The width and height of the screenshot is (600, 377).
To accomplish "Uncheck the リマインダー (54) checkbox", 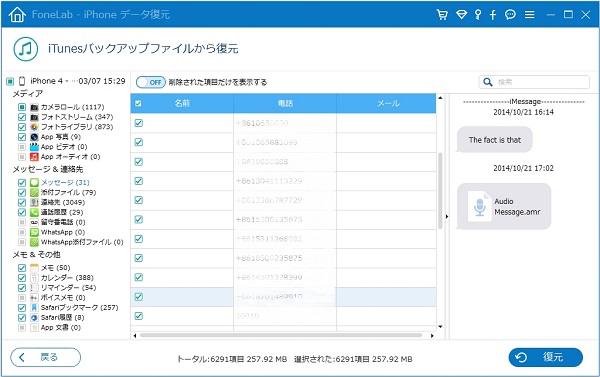I will (x=22, y=287).
